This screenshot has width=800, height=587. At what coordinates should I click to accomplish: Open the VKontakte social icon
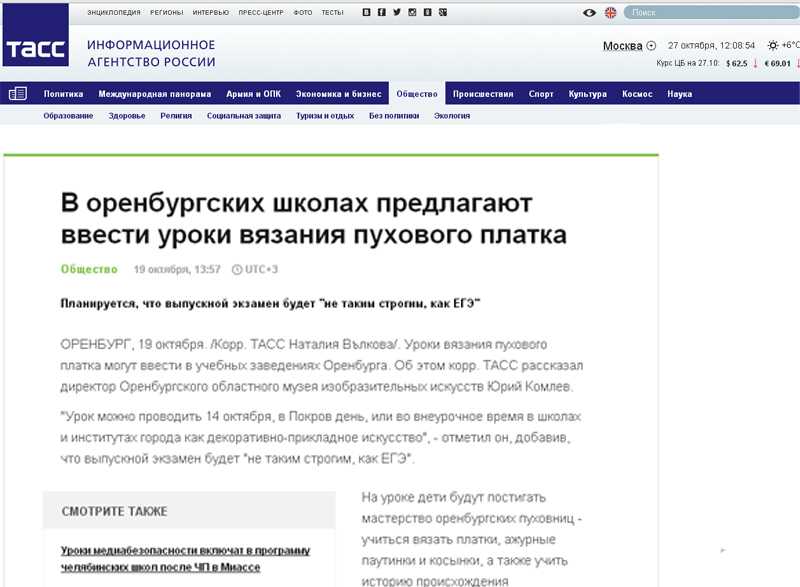click(366, 12)
